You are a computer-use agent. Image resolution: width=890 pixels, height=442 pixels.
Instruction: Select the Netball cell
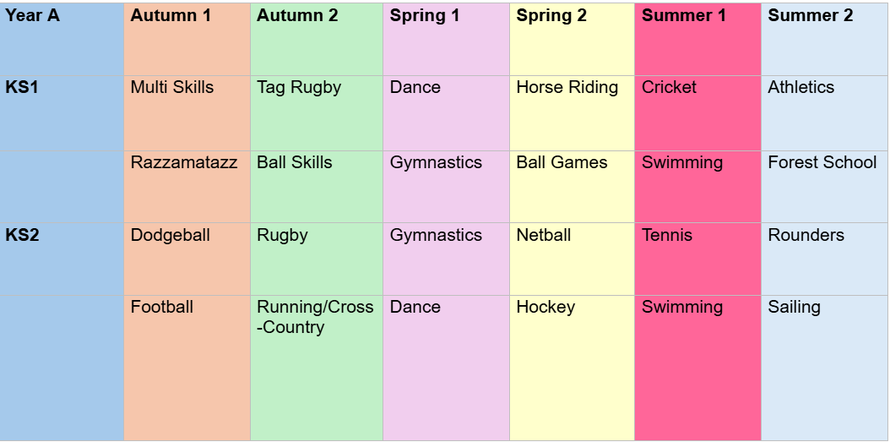(544, 235)
